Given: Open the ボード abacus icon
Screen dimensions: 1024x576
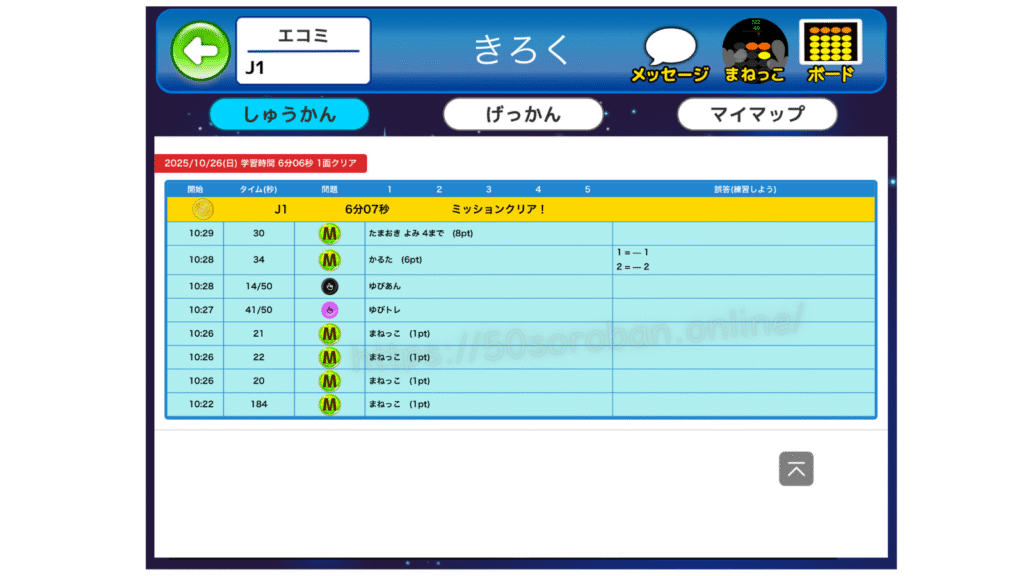Looking at the screenshot, I should [830, 50].
